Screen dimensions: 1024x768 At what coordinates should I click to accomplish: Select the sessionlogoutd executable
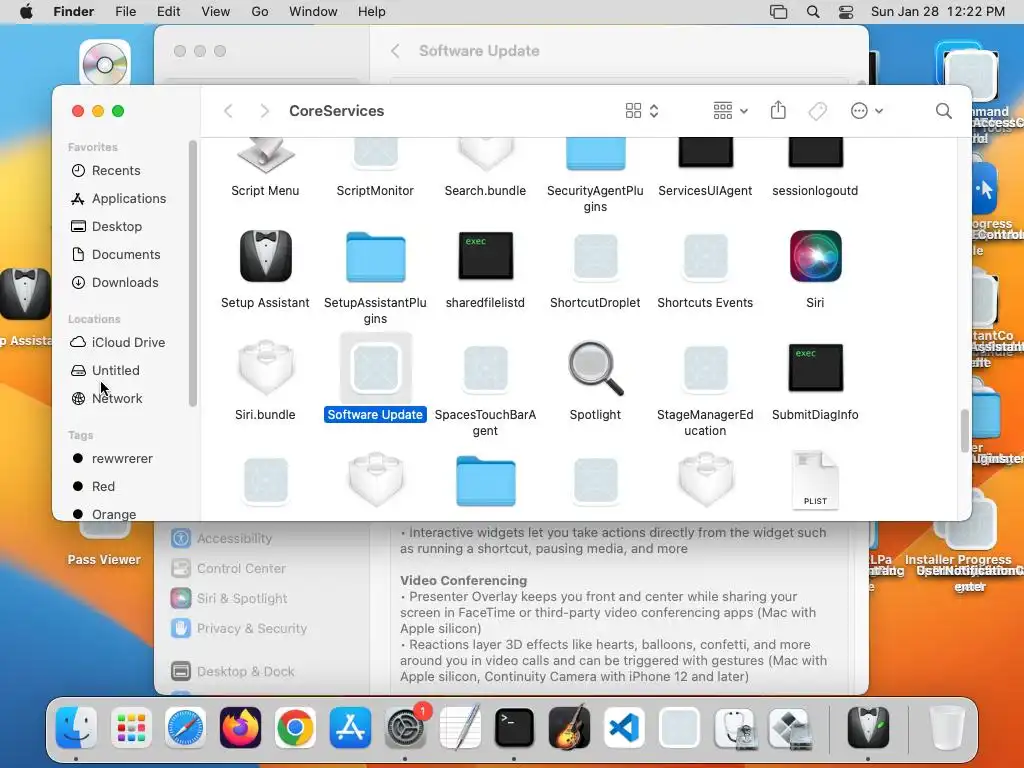[815, 153]
